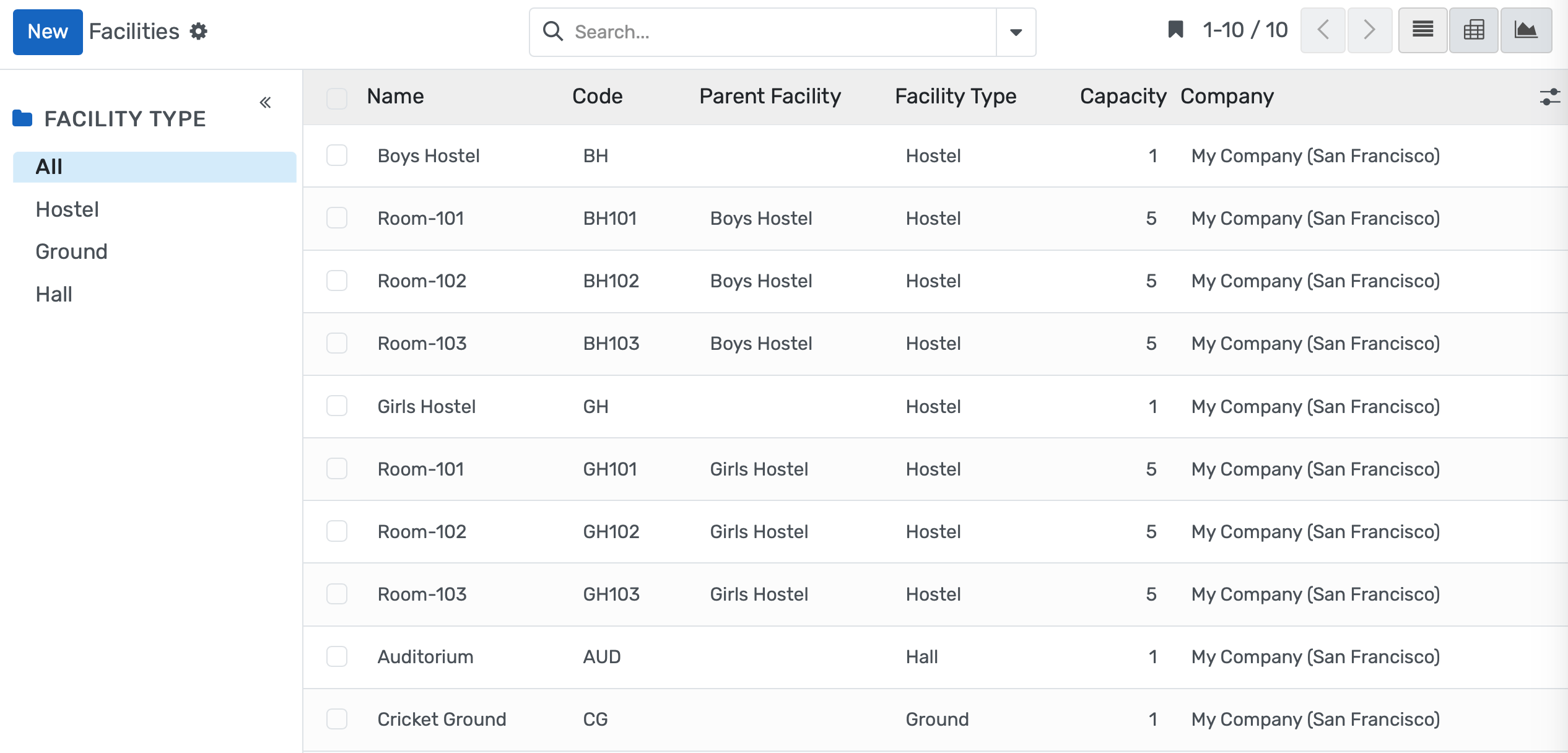Select the Hostel facility type filter
The image size is (1568, 753).
pos(67,209)
